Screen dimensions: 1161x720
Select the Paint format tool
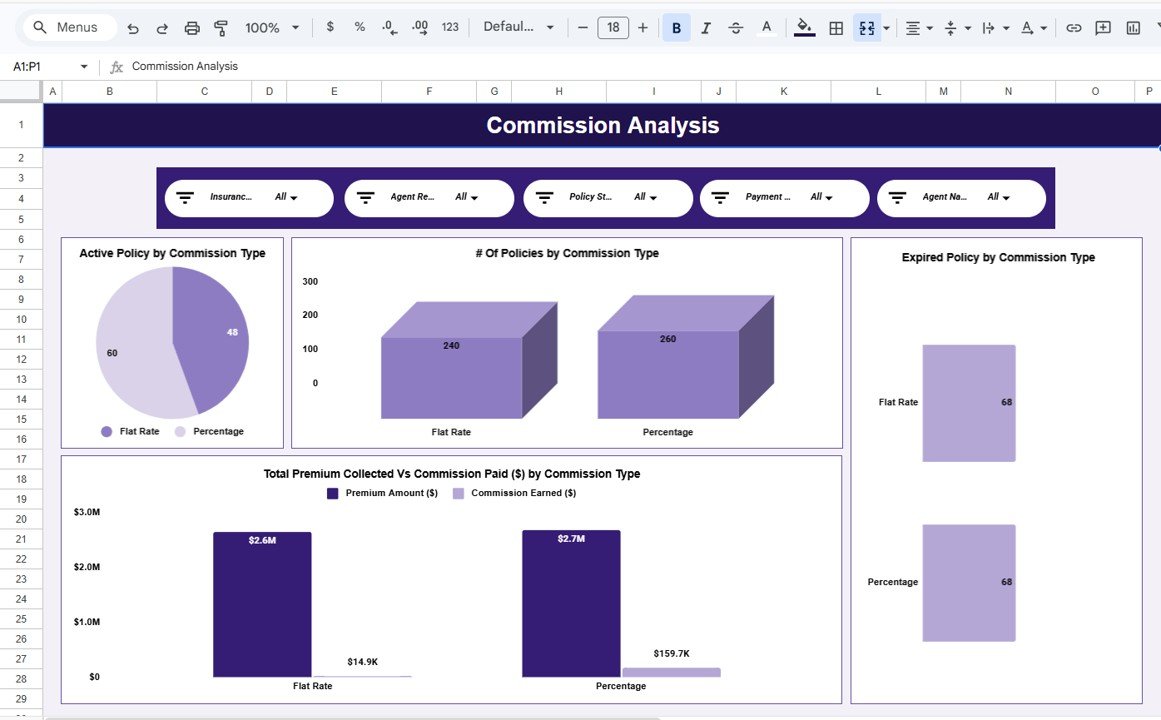[221, 27]
